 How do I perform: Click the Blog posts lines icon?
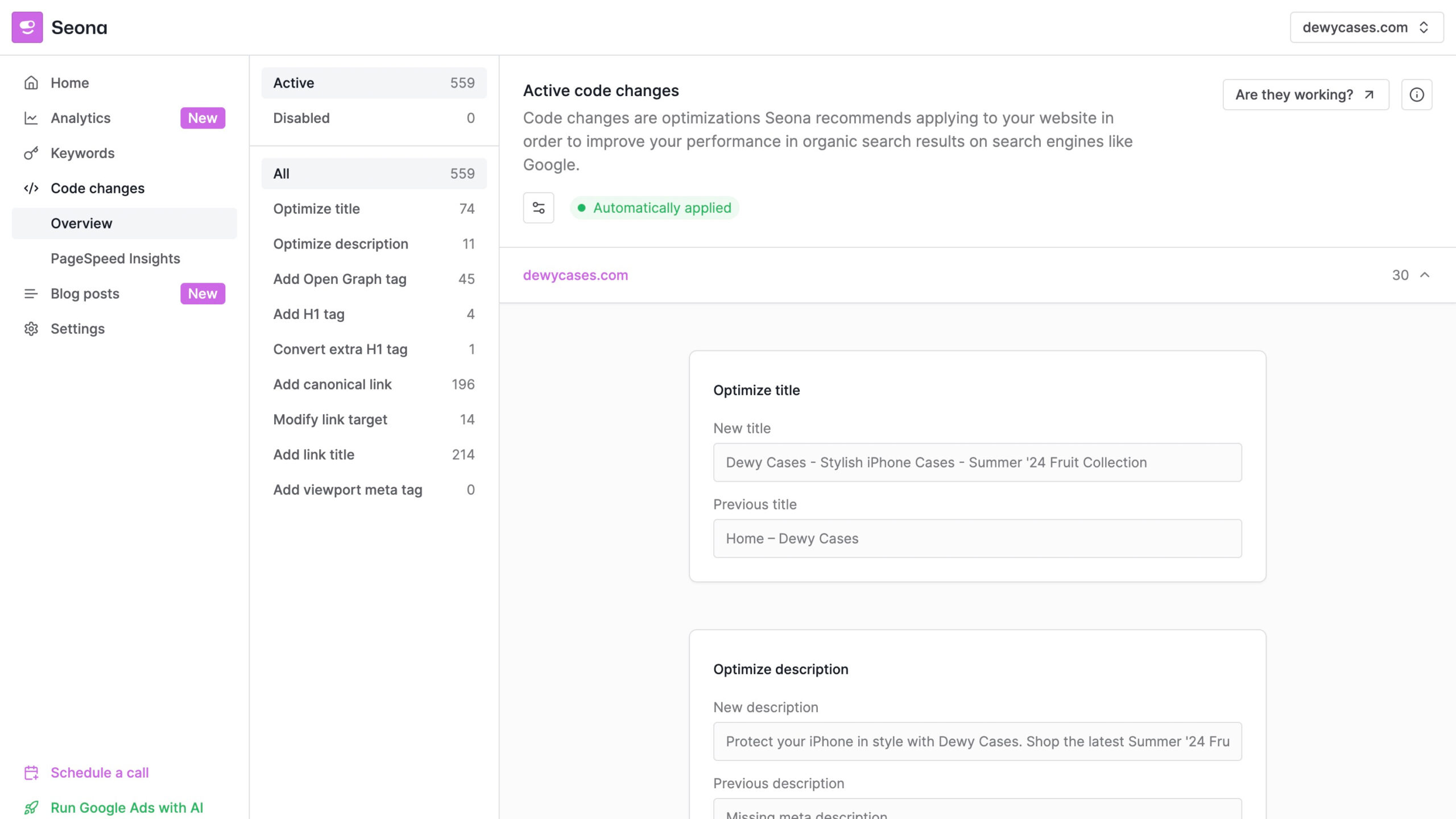pyautogui.click(x=31, y=294)
